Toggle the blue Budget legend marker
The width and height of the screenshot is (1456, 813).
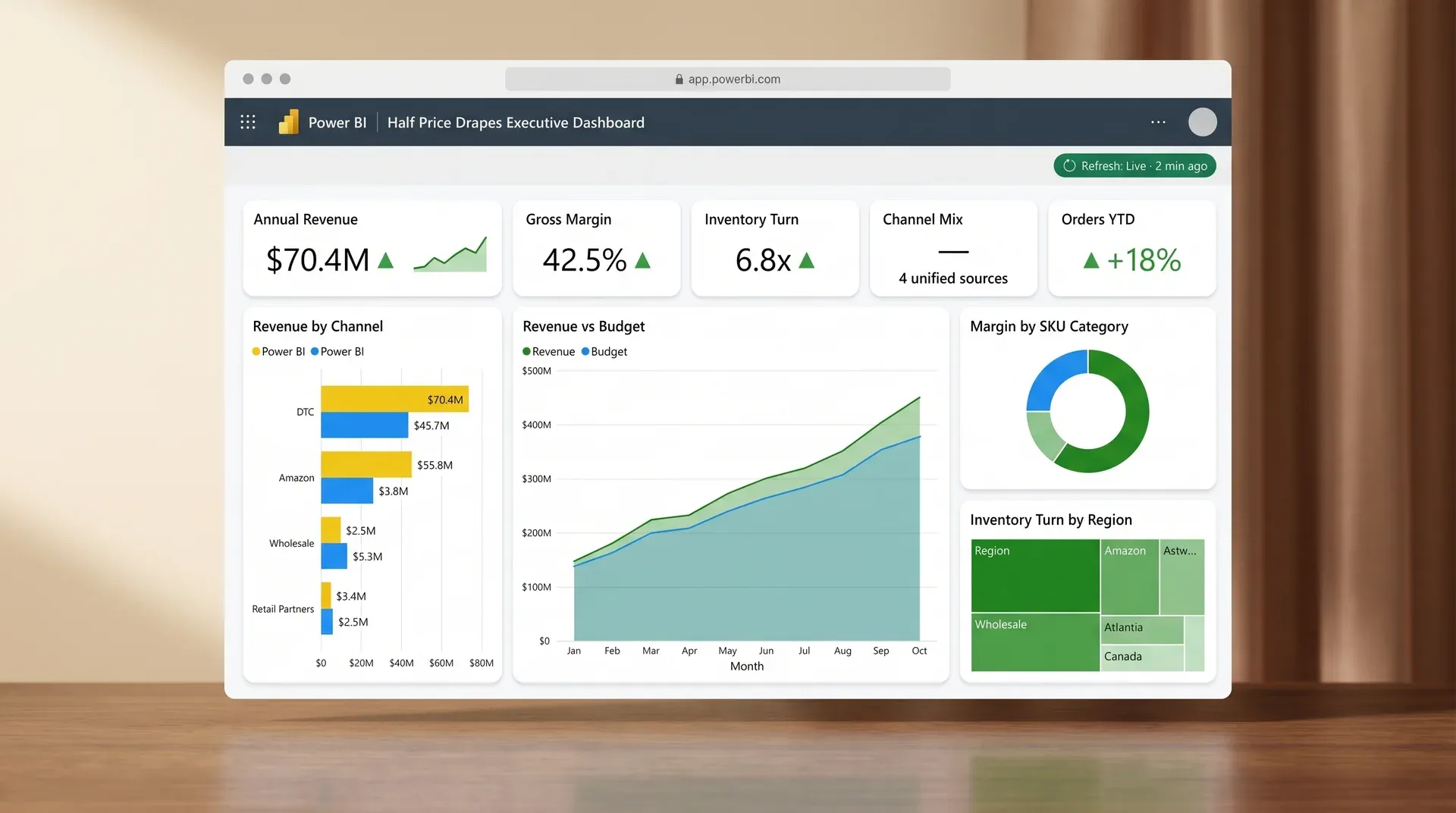[x=585, y=351]
